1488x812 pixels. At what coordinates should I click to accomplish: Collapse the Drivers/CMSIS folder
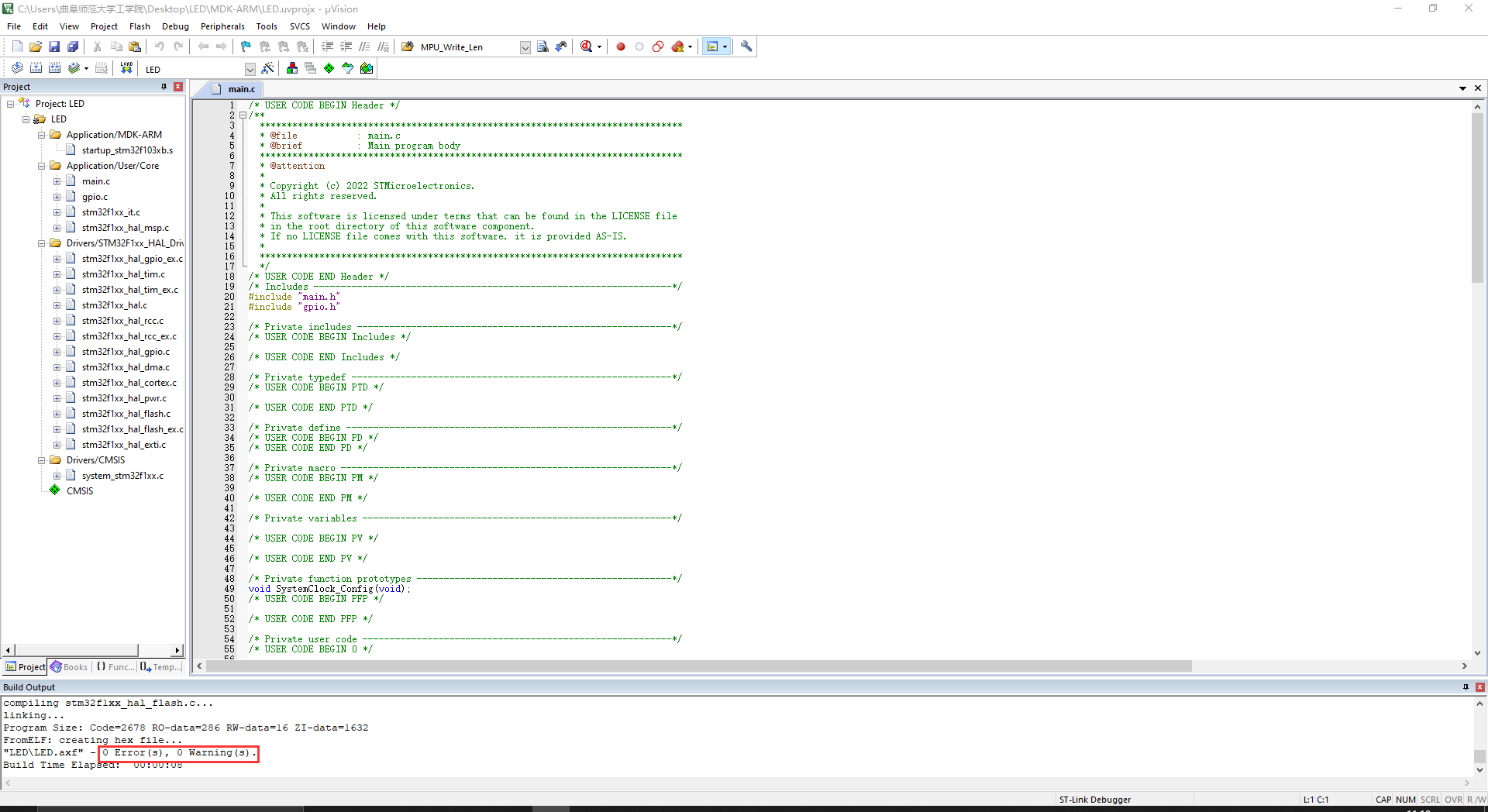point(41,460)
